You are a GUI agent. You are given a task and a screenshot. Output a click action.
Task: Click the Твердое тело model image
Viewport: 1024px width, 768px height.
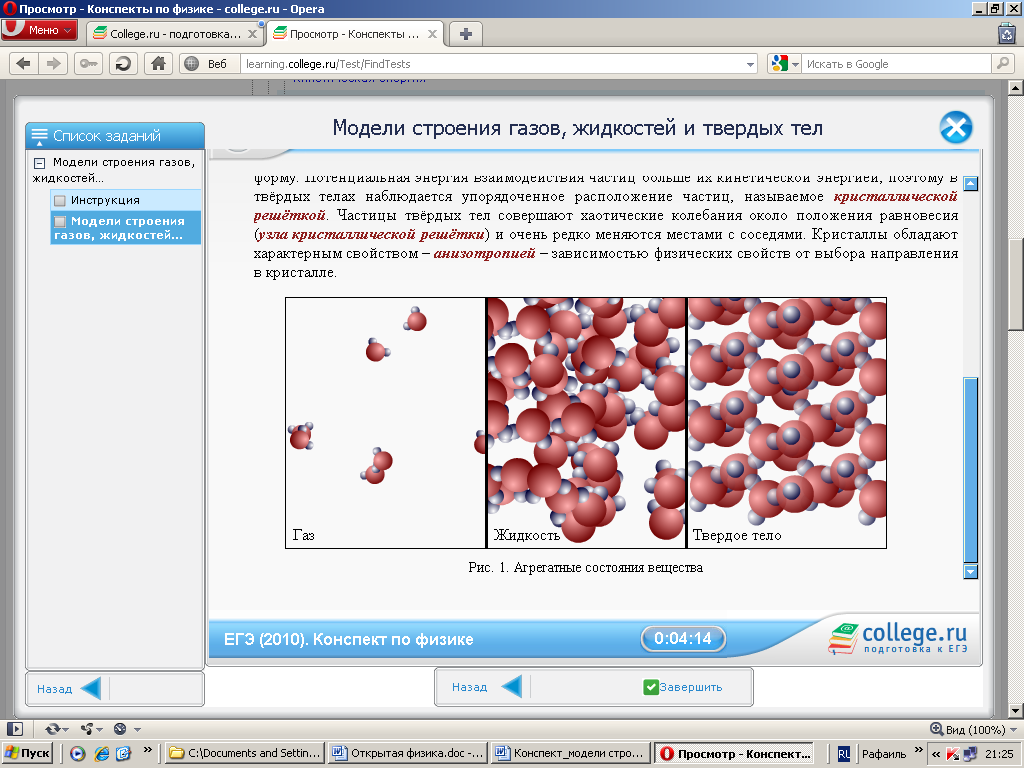point(787,423)
